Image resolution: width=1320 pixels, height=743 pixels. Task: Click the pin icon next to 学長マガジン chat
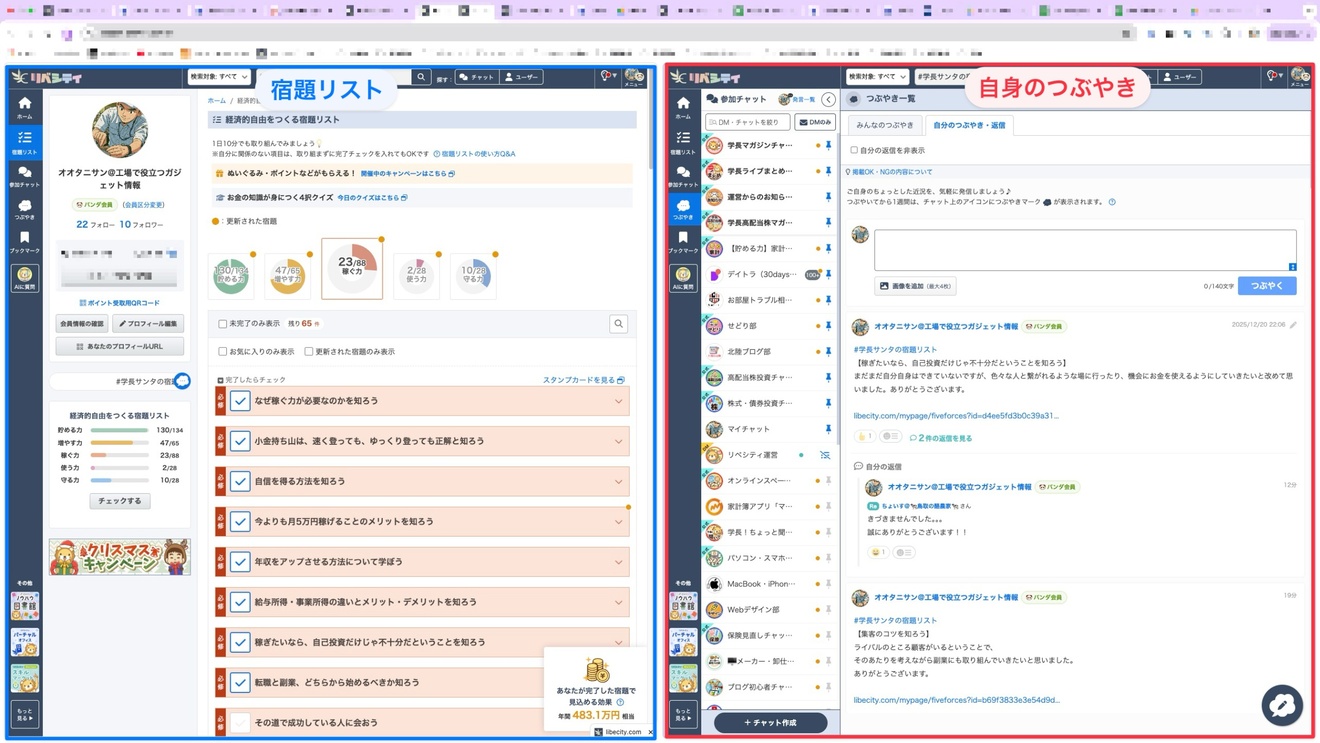(x=828, y=145)
